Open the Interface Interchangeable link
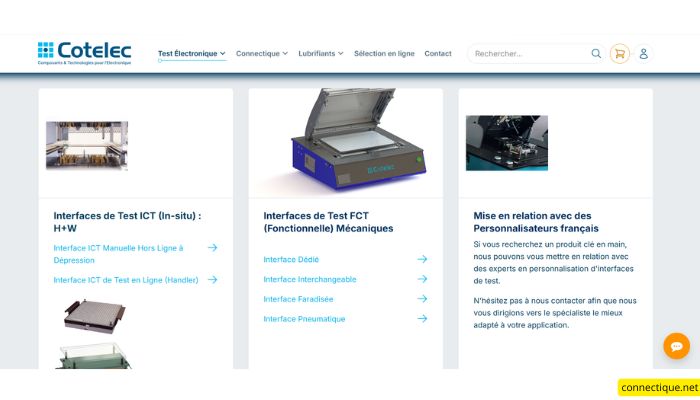This screenshot has height=400, width=700. (310, 279)
